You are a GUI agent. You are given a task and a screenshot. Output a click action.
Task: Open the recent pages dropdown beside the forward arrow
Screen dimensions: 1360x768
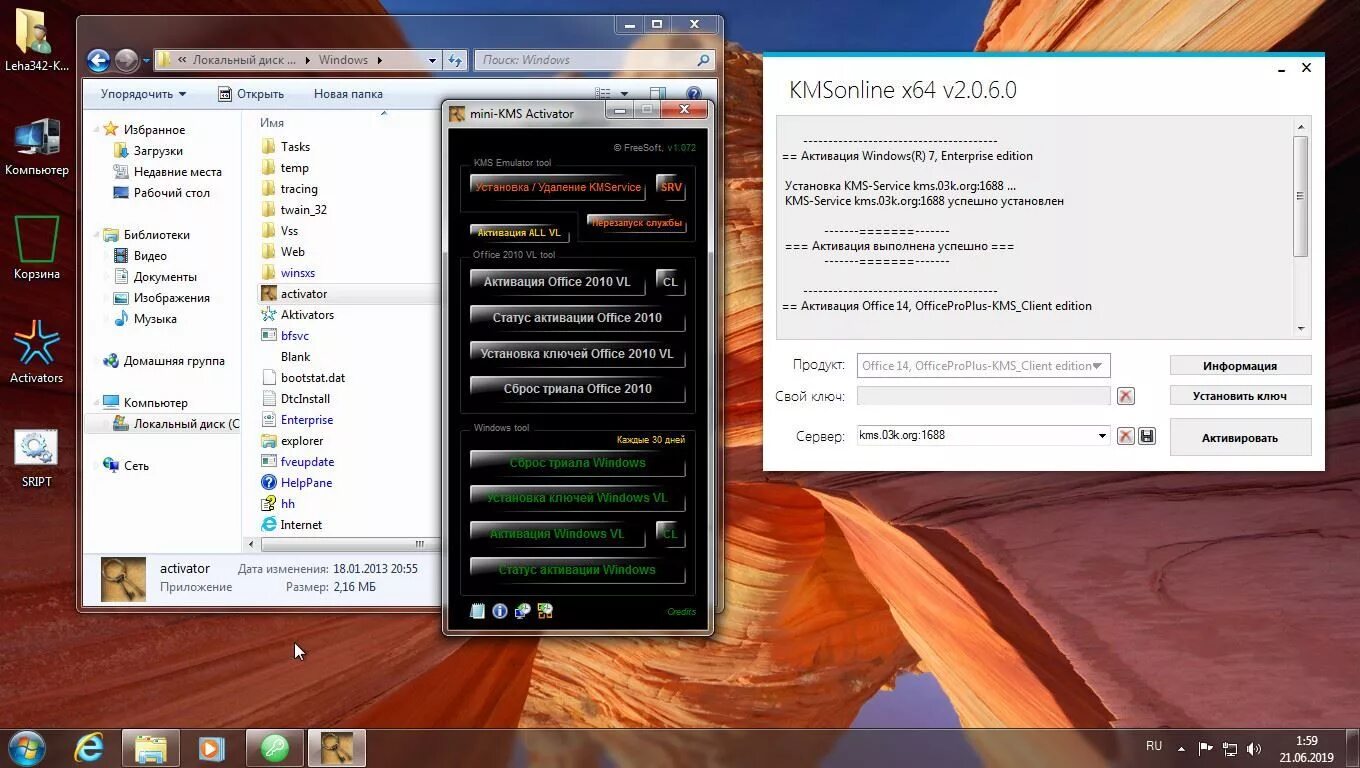point(146,60)
